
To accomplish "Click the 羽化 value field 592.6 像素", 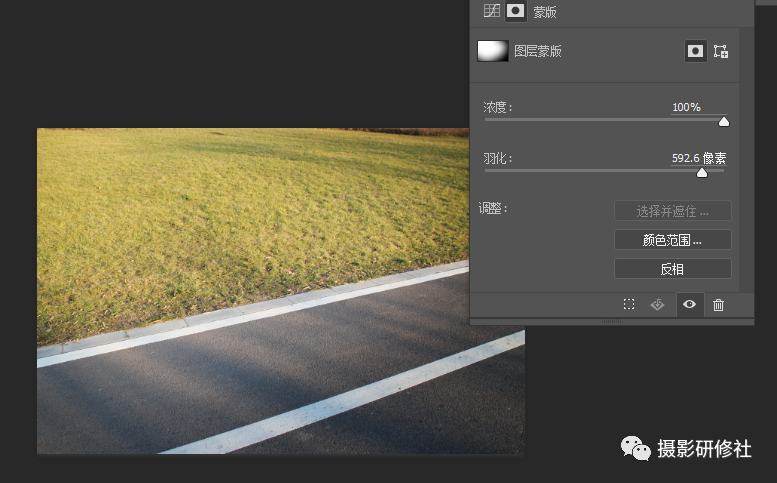I will pos(699,158).
